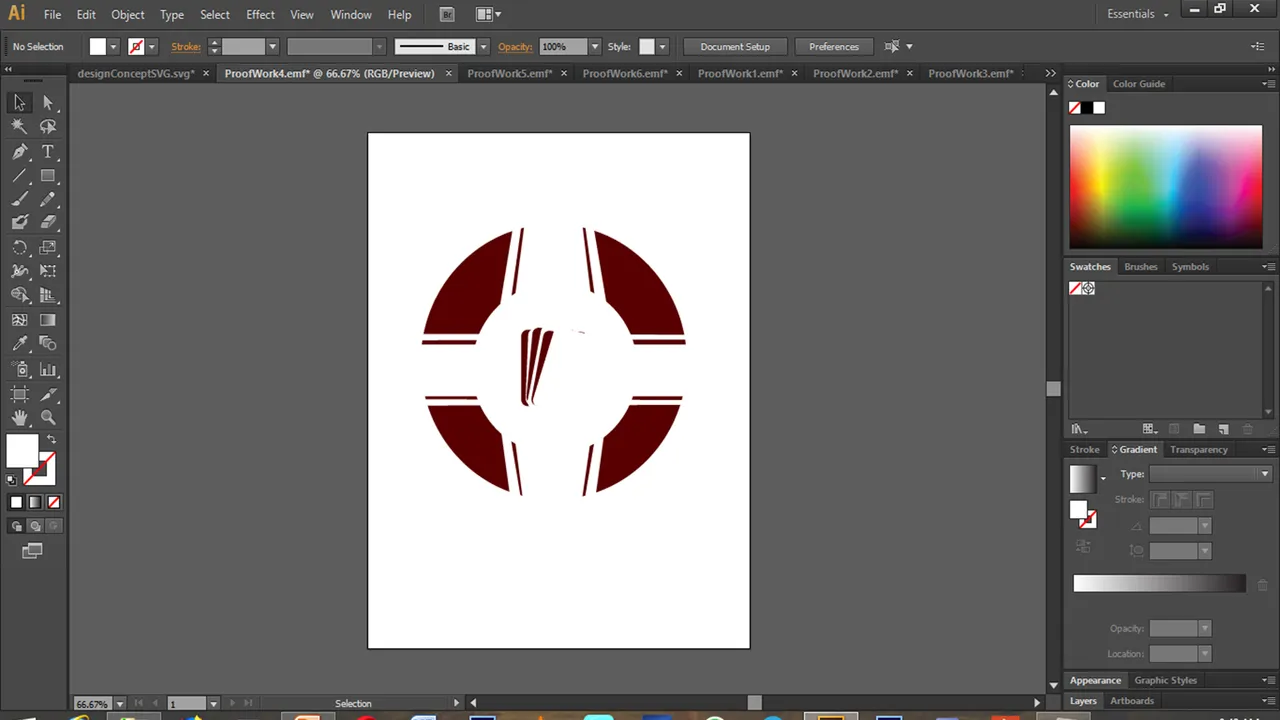
Task: Open the Swatches panel options menu
Action: coord(1268,267)
